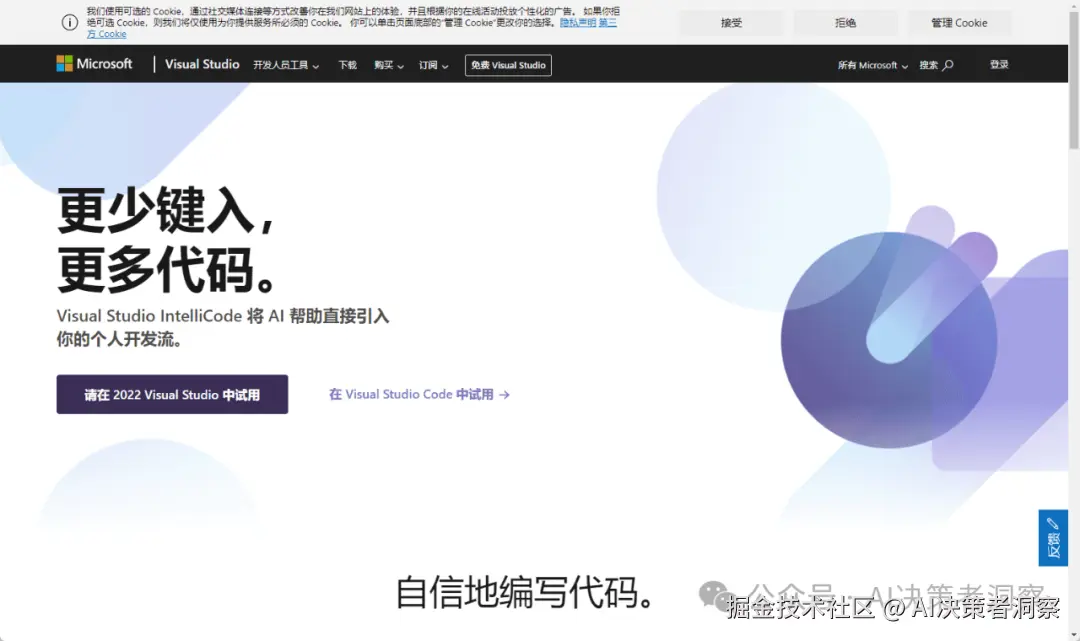The width and height of the screenshot is (1080, 641).
Task: Select the Visual Studio brand logo
Action: (x=202, y=64)
